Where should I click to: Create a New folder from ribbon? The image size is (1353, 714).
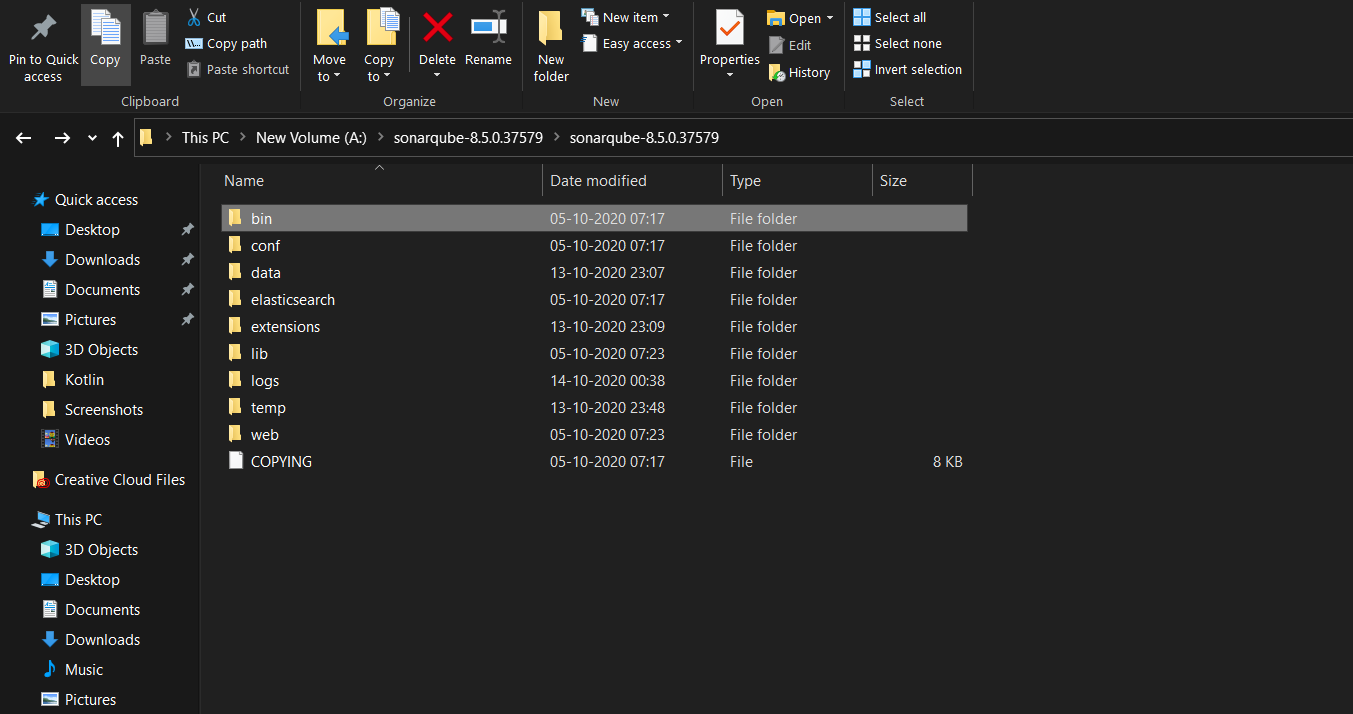(551, 45)
